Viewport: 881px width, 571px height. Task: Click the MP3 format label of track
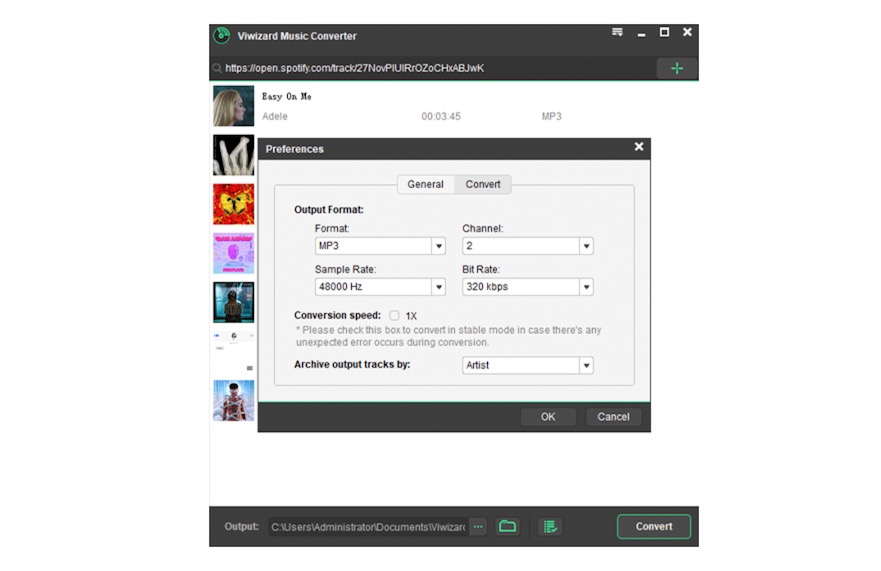[x=551, y=116]
